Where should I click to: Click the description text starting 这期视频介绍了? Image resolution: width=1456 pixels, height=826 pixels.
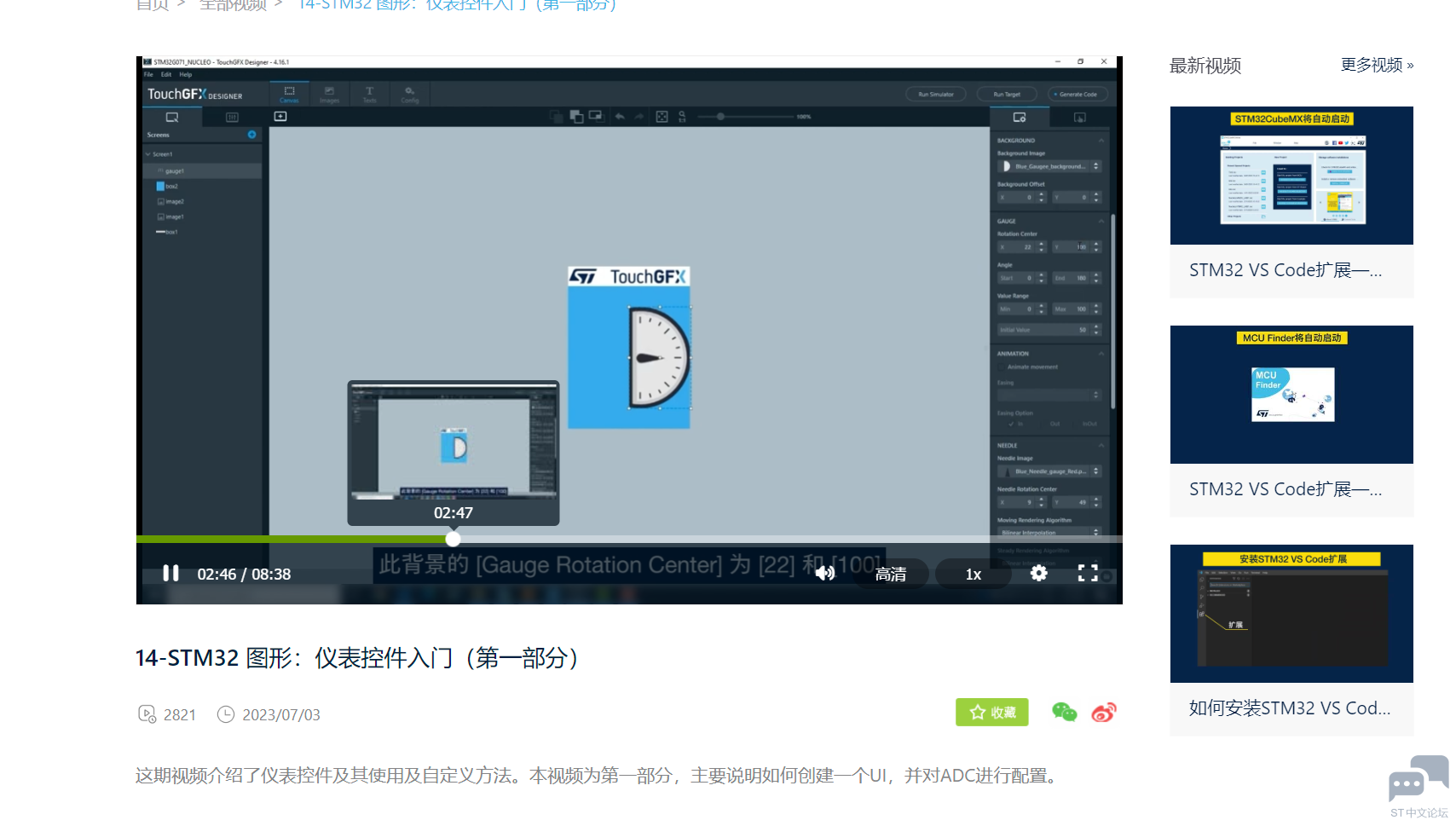click(599, 775)
